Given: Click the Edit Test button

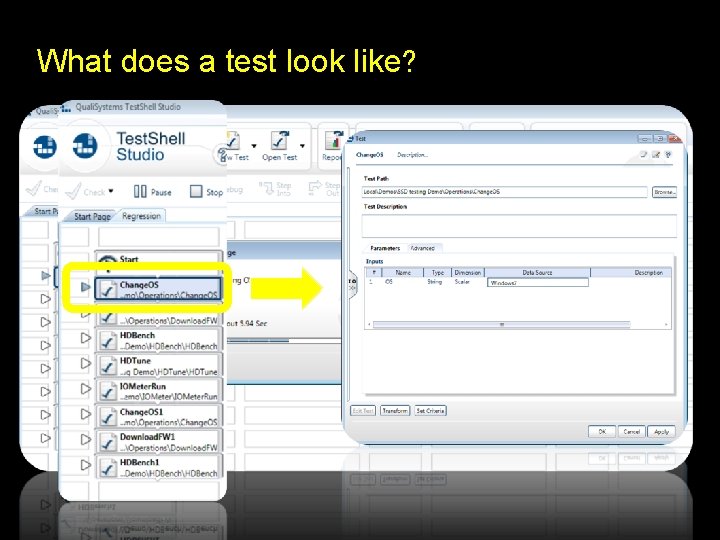Looking at the screenshot, I should point(363,411).
